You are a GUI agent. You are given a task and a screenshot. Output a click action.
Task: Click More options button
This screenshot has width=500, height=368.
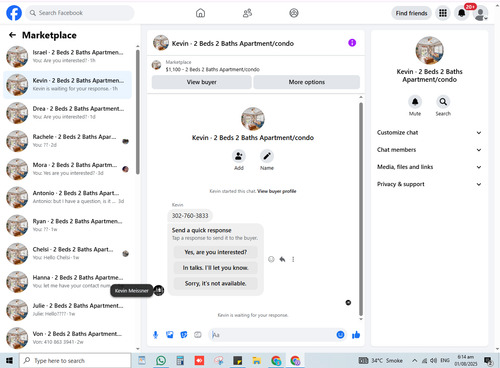point(307,82)
